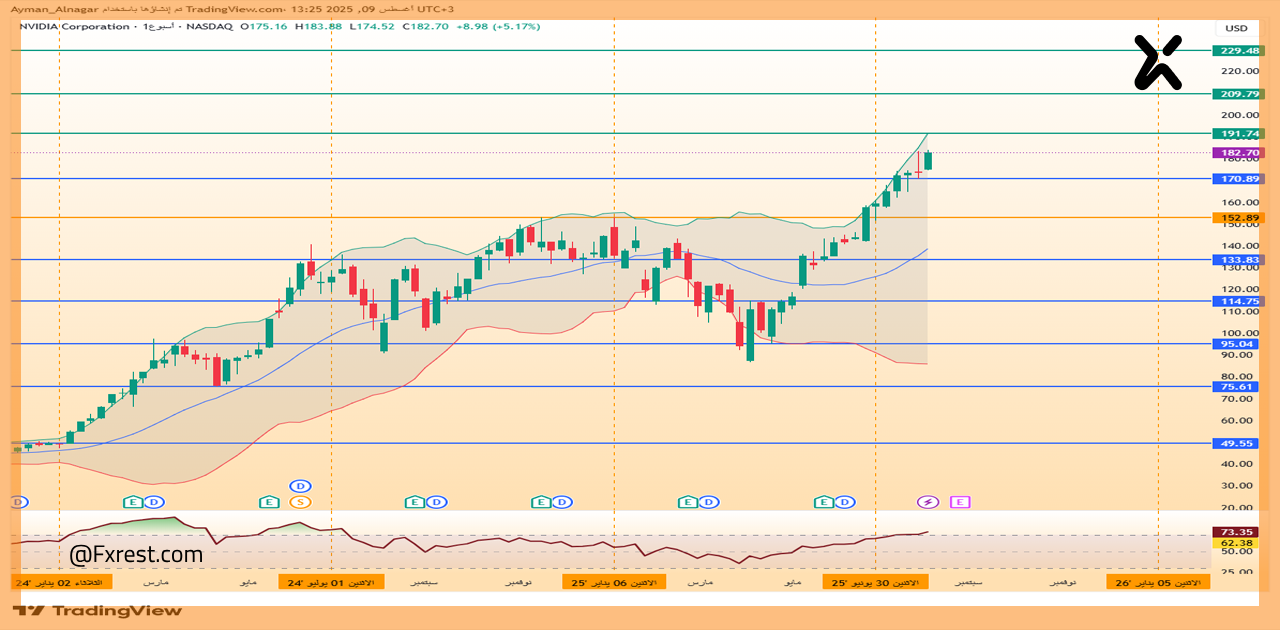Click the close value C182.70
1280x630 pixels.
(x=425, y=26)
